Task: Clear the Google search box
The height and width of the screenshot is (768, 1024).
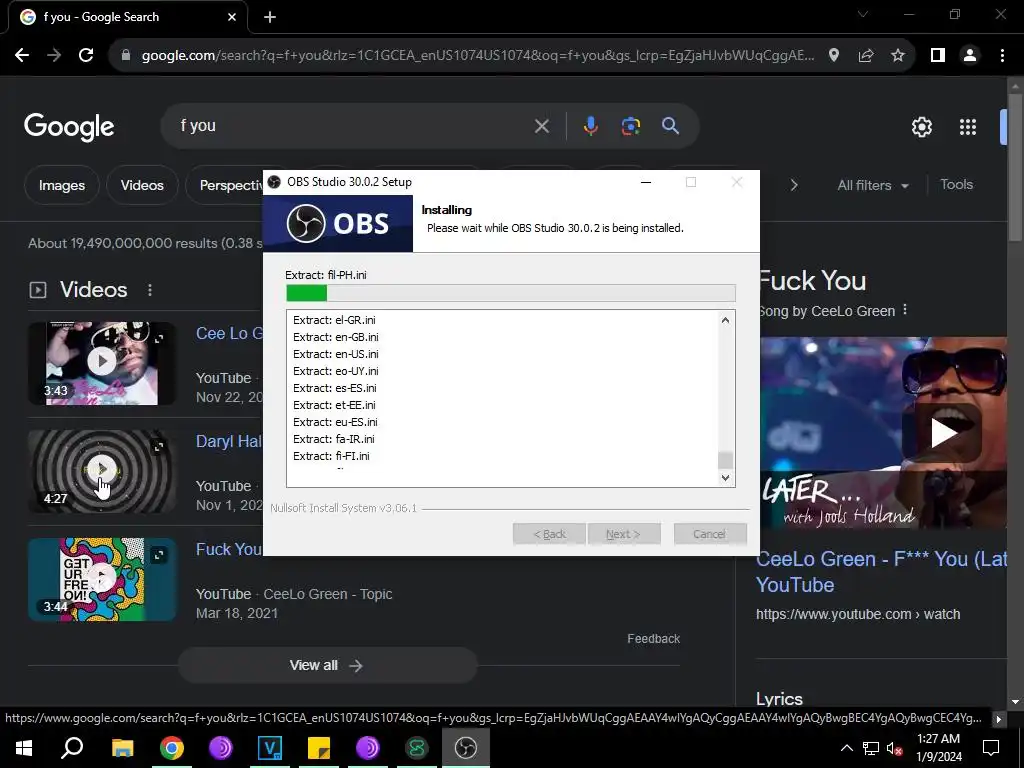Action: [541, 126]
